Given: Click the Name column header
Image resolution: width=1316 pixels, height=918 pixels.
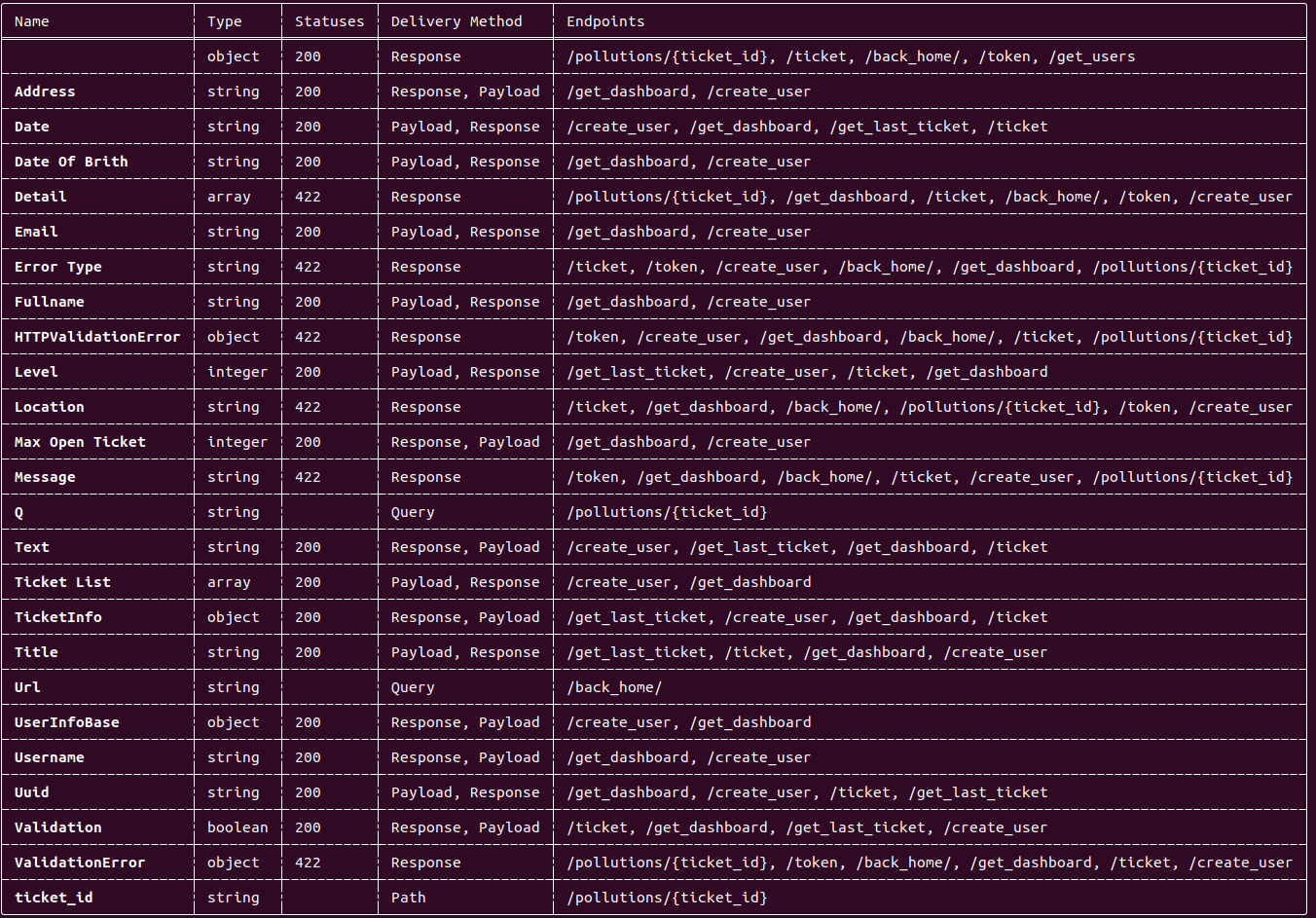Looking at the screenshot, I should pos(32,21).
